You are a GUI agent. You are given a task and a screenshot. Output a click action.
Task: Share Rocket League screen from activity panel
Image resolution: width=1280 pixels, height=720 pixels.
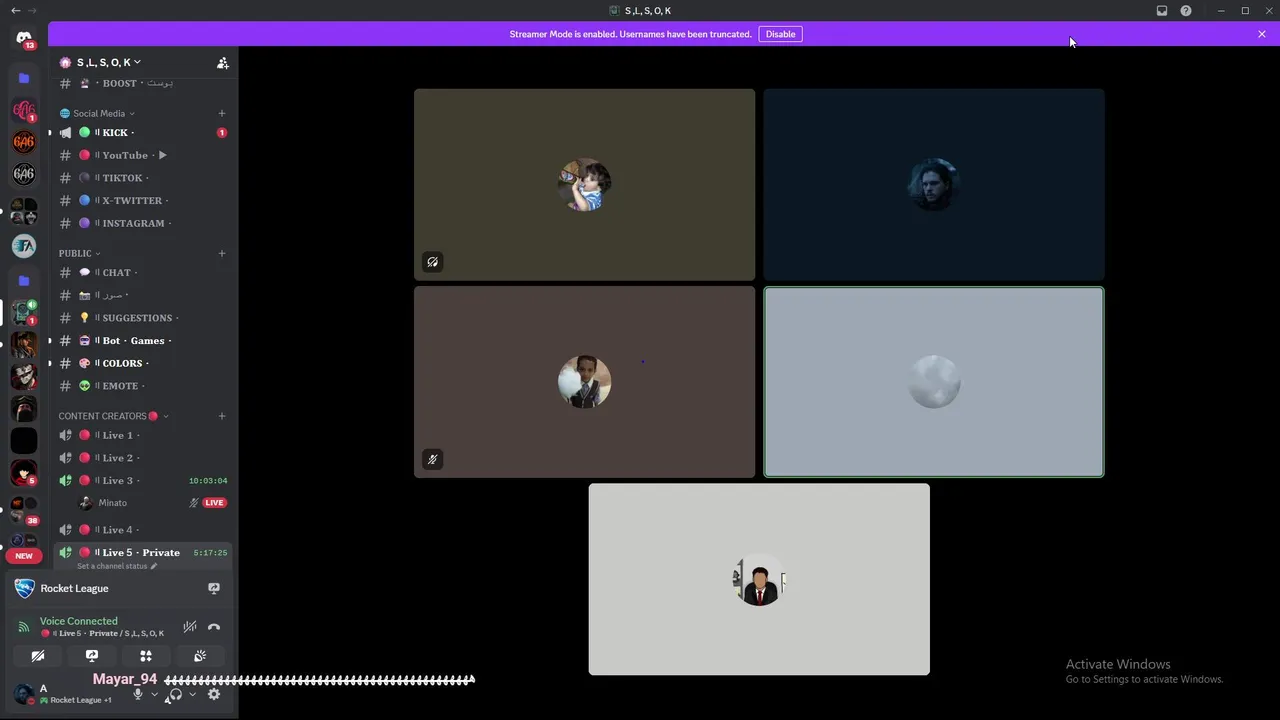213,588
